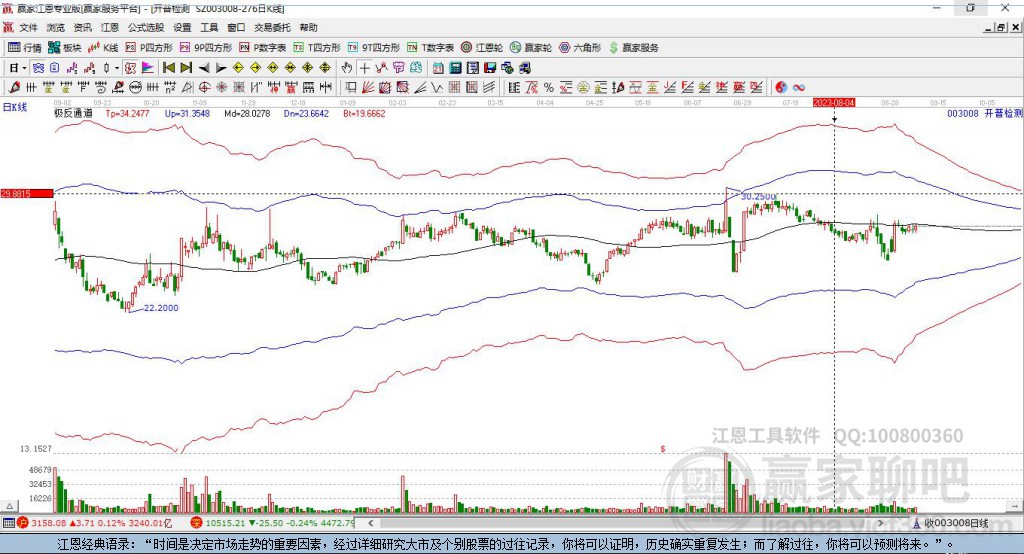
Task: Open the 江恩轮 Gann wheel
Action: point(482,48)
